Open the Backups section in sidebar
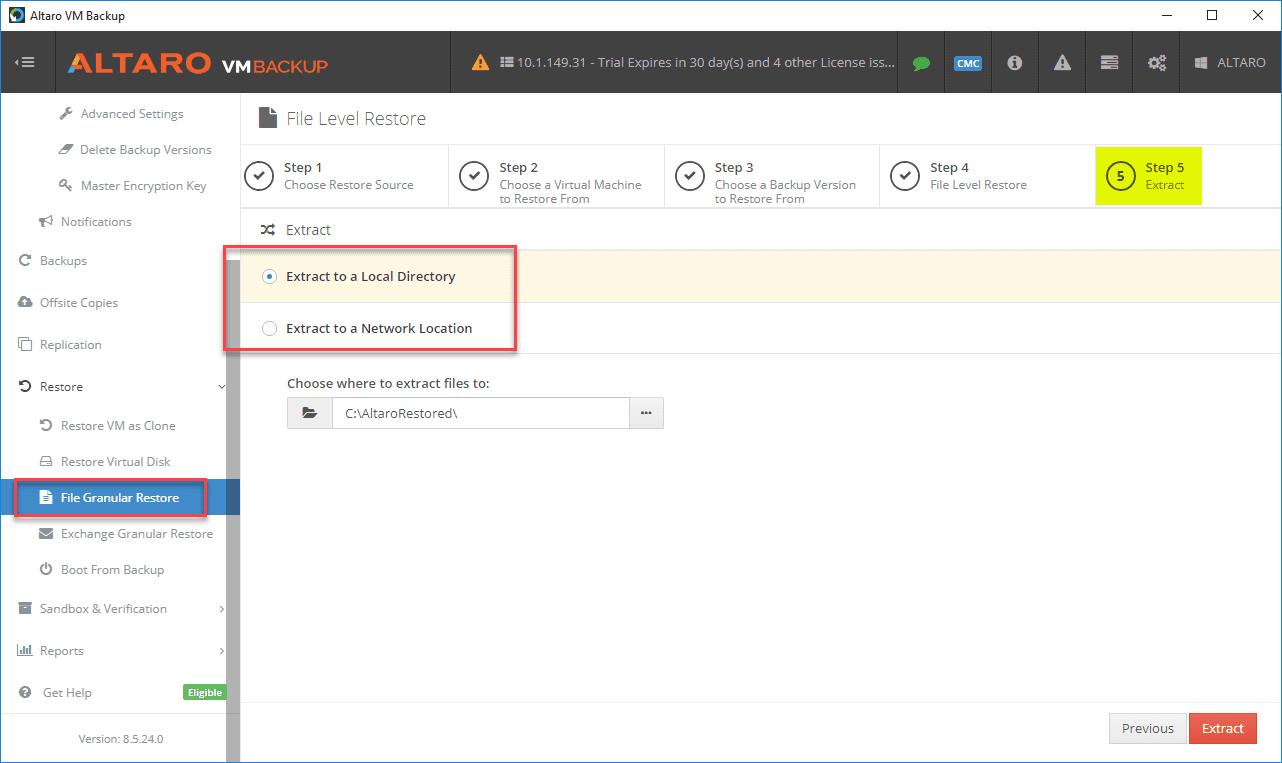Screen dimensions: 1282x763 (53, 261)
